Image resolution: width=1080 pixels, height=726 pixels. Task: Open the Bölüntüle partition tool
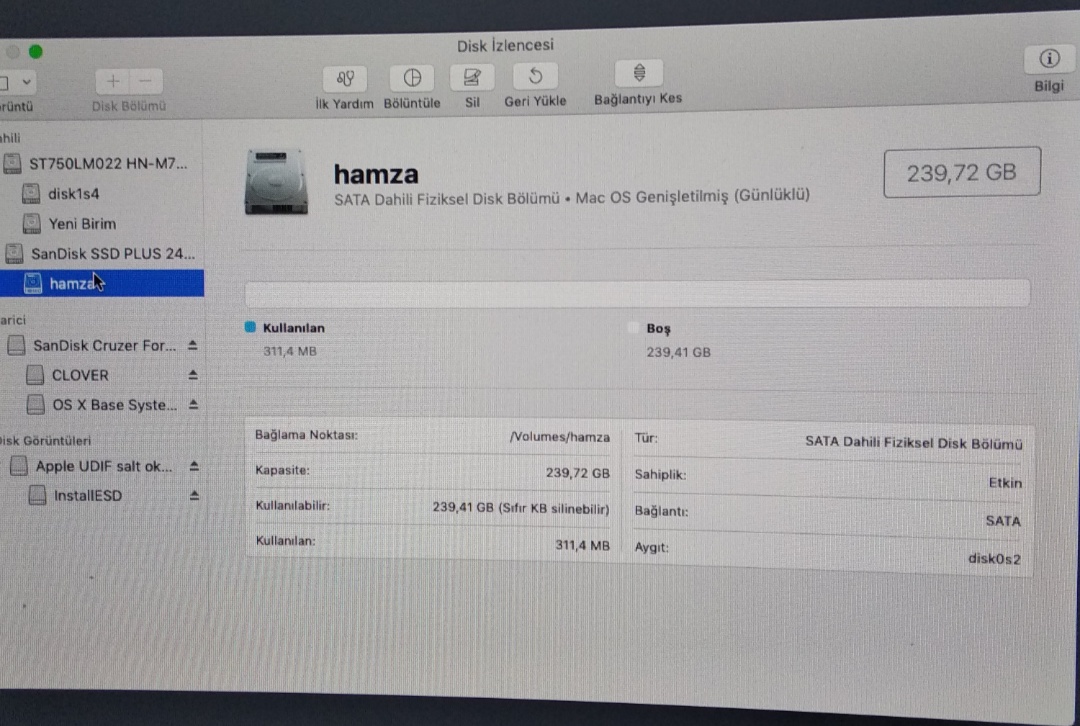(412, 78)
